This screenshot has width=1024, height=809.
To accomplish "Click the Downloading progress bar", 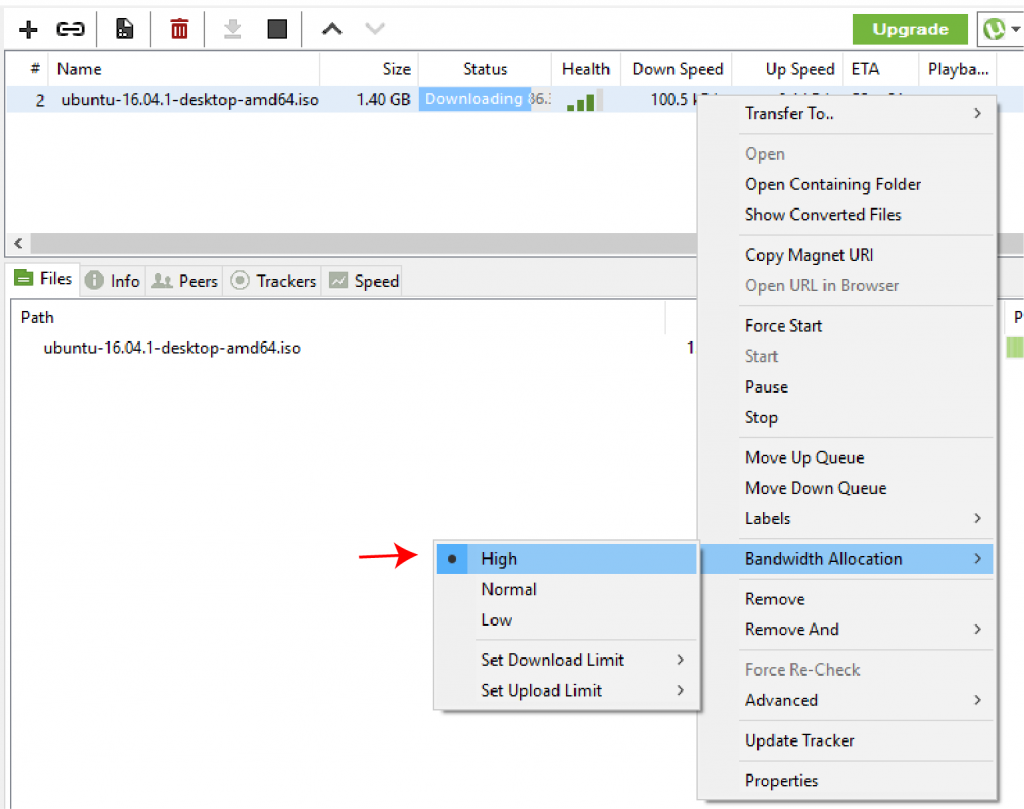I will pyautogui.click(x=485, y=99).
